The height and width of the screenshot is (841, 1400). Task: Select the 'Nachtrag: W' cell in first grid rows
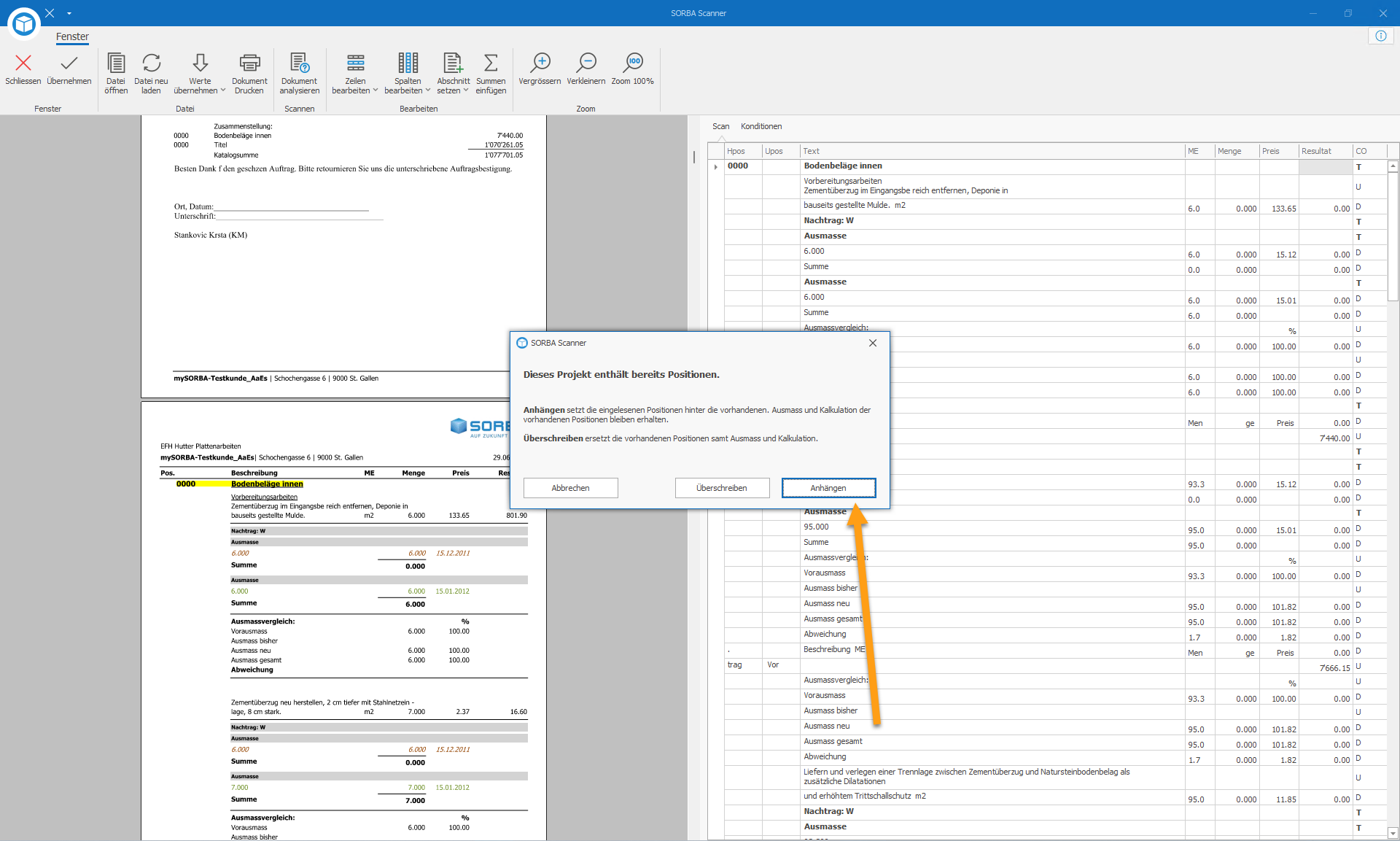(x=992, y=221)
